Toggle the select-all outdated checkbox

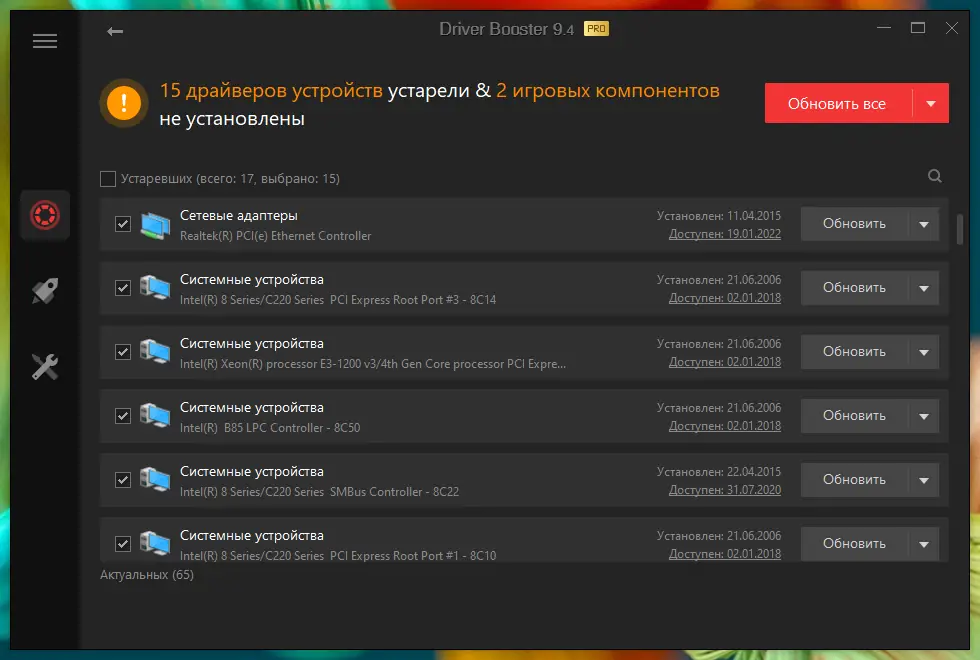tap(108, 179)
